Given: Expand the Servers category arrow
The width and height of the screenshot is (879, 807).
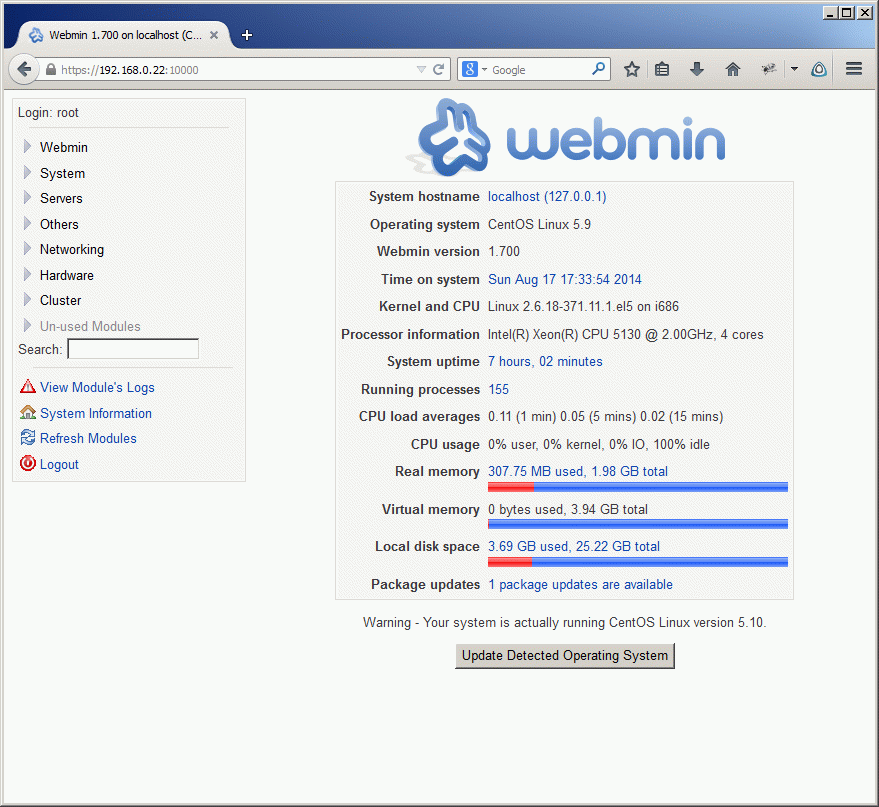Looking at the screenshot, I should pos(27,197).
